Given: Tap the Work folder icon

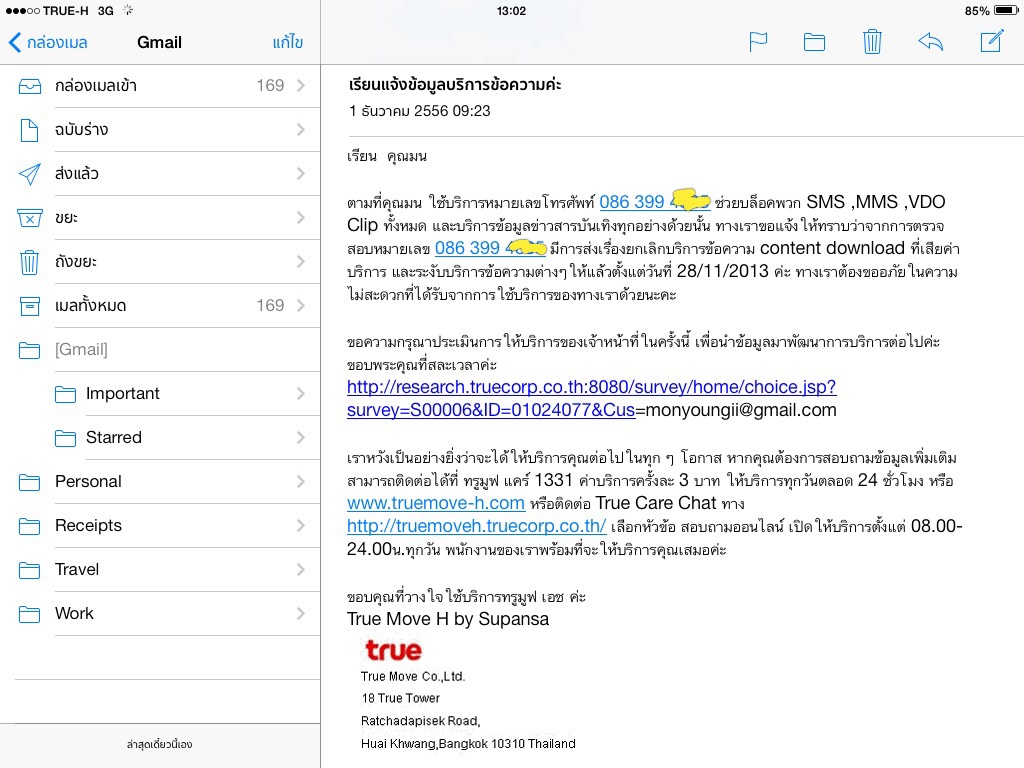Looking at the screenshot, I should (29, 614).
